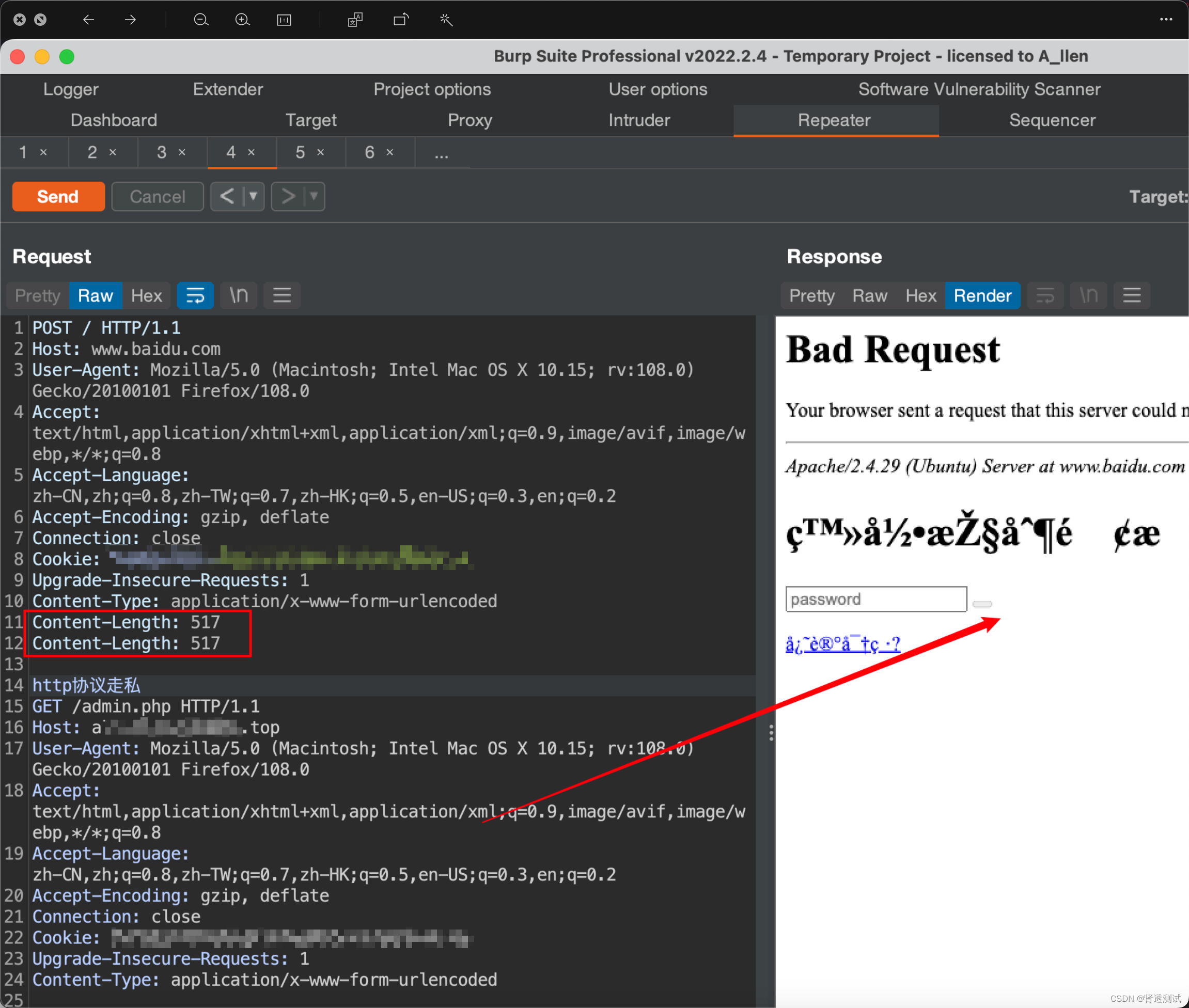Click the 'Connection: close' header on line 7

pos(116,538)
